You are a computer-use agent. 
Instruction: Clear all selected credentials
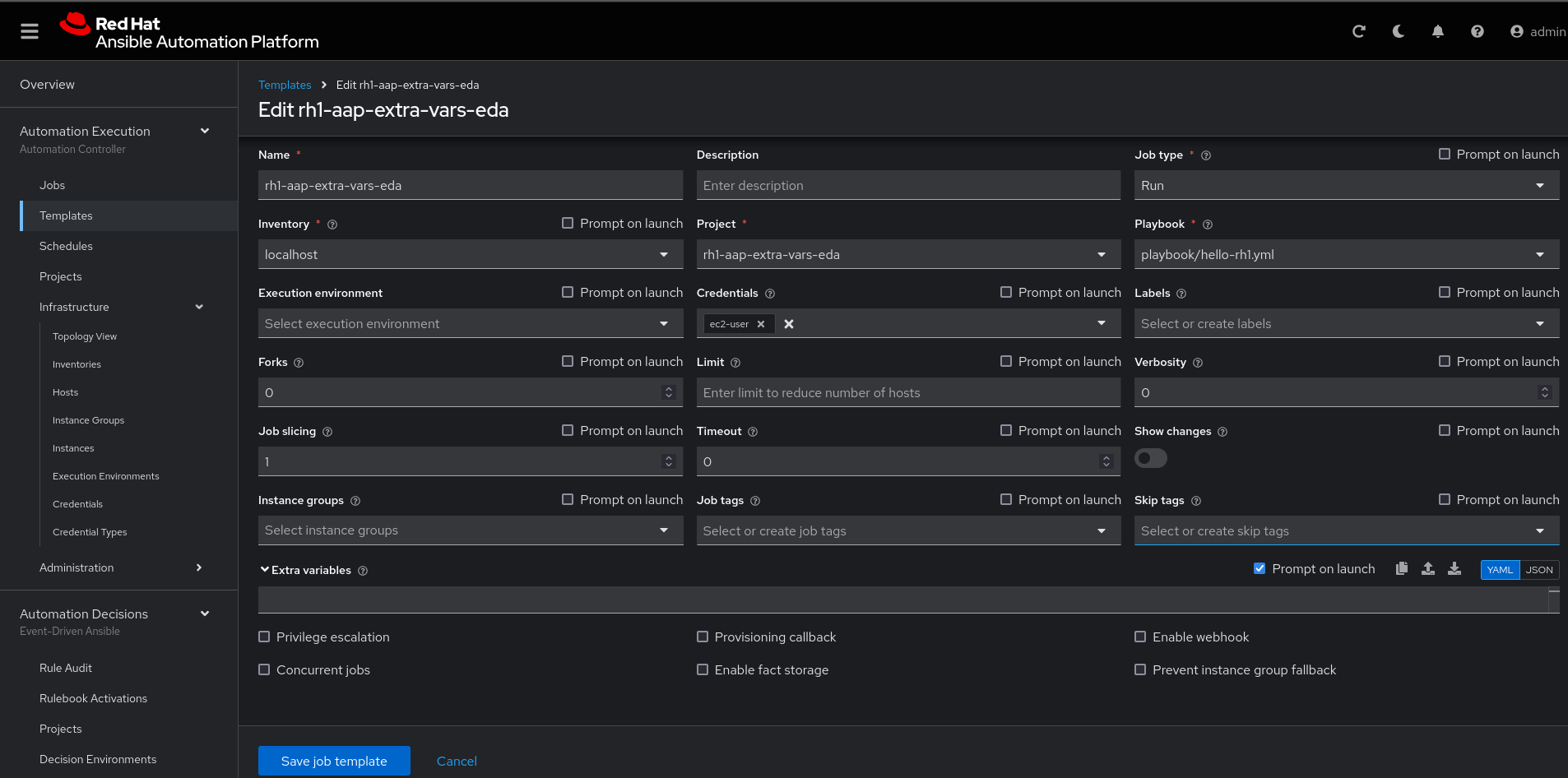pos(789,324)
